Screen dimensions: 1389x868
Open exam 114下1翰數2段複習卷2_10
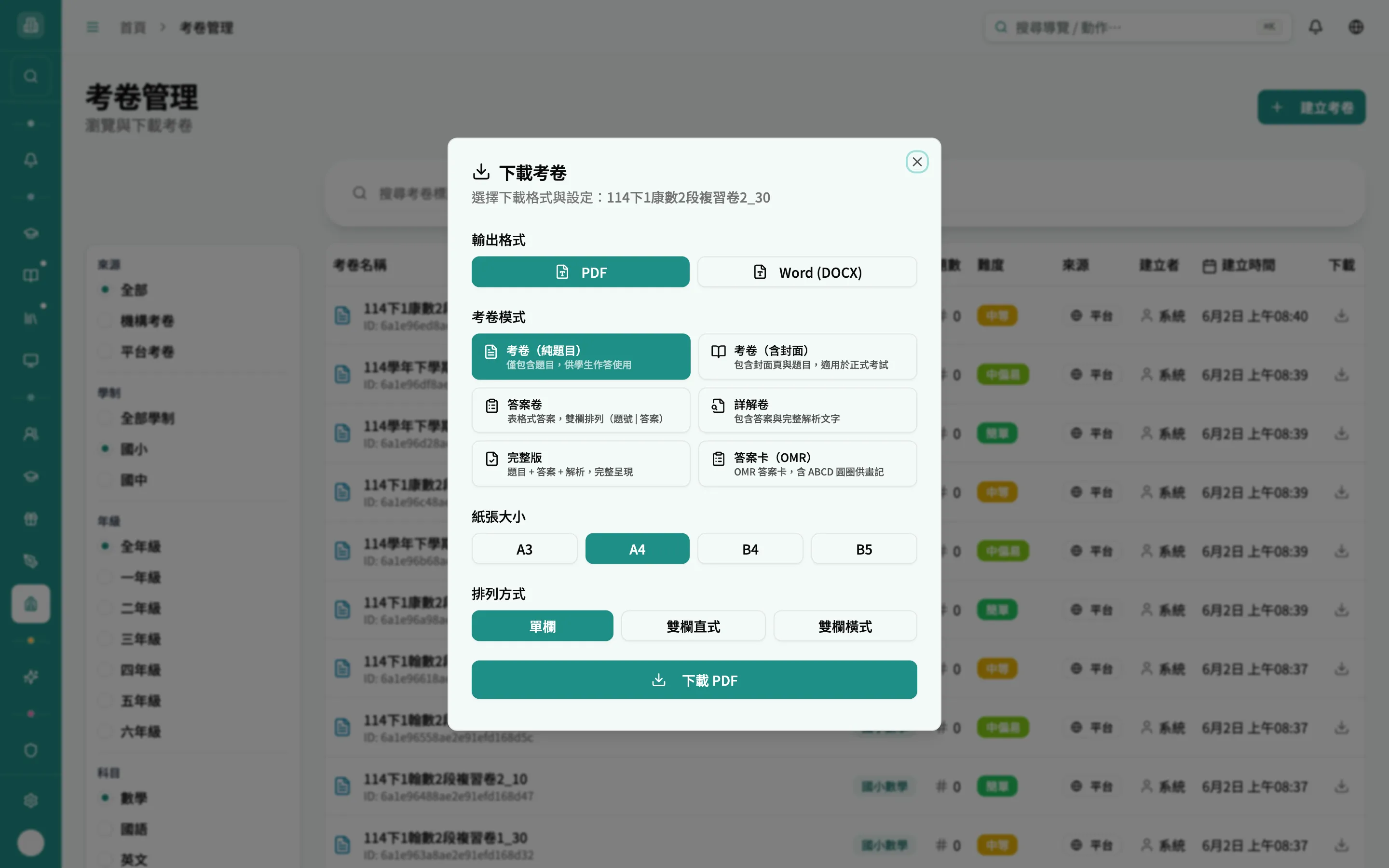446,779
